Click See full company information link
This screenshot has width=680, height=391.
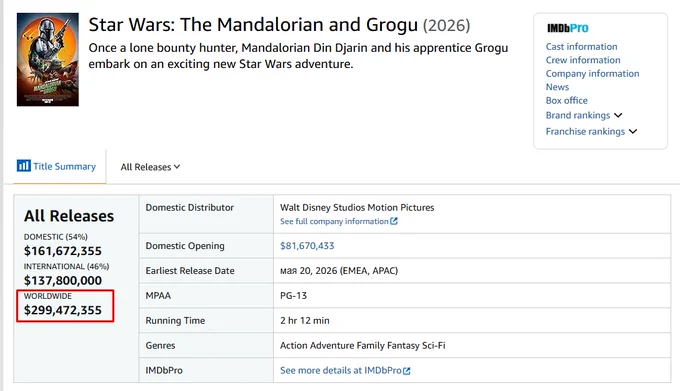pyautogui.click(x=334, y=221)
